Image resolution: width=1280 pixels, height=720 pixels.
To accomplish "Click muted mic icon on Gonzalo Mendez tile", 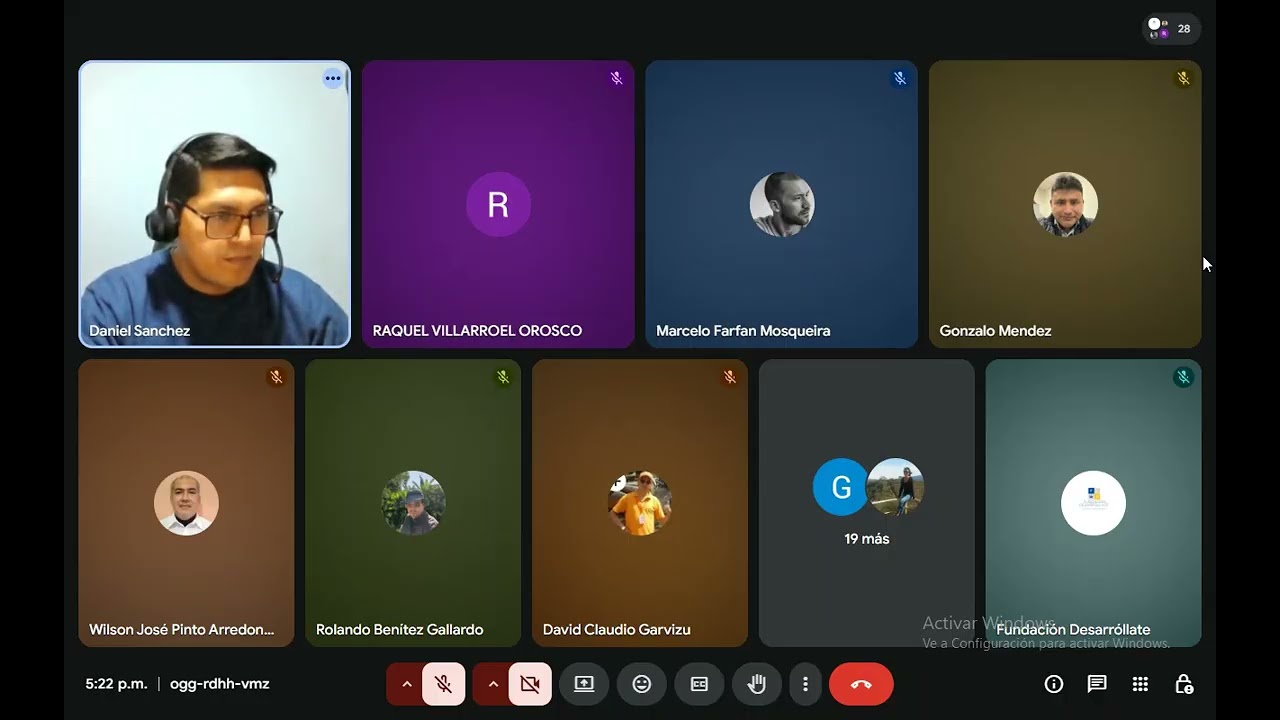I will pos(1183,78).
